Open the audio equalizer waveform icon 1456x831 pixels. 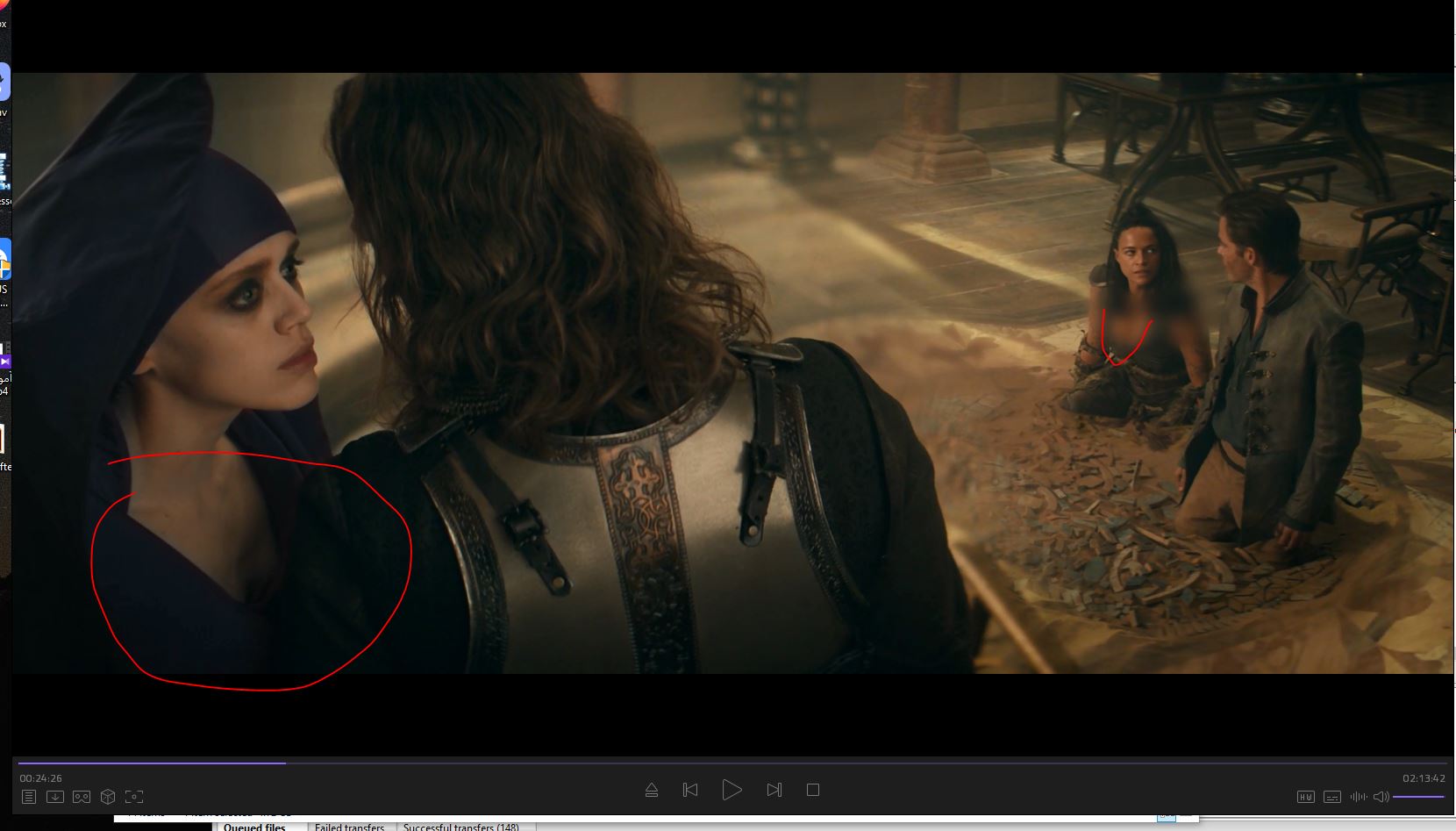[1359, 797]
